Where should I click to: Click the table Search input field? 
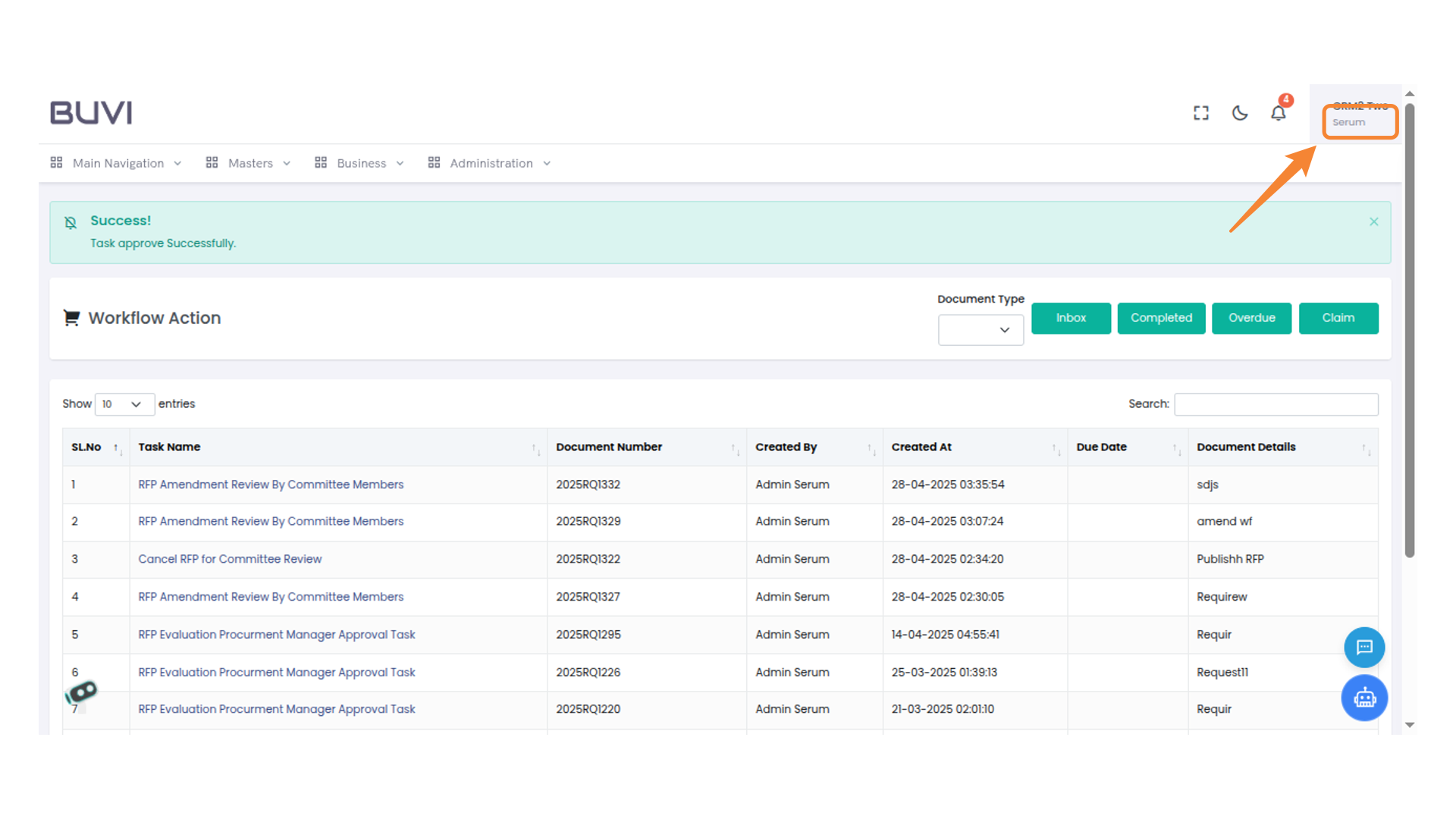[x=1276, y=404]
